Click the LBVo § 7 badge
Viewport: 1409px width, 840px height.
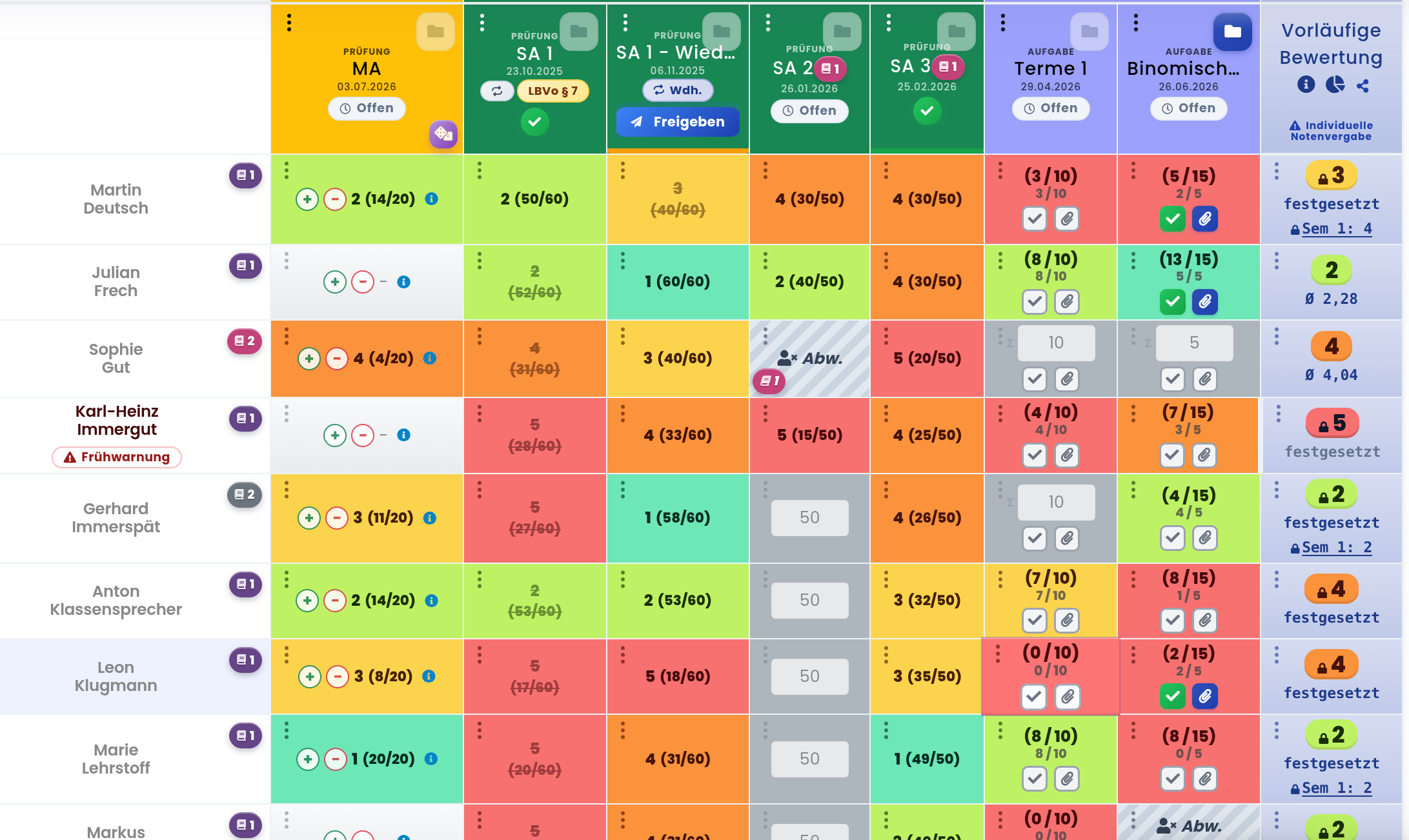click(x=552, y=91)
